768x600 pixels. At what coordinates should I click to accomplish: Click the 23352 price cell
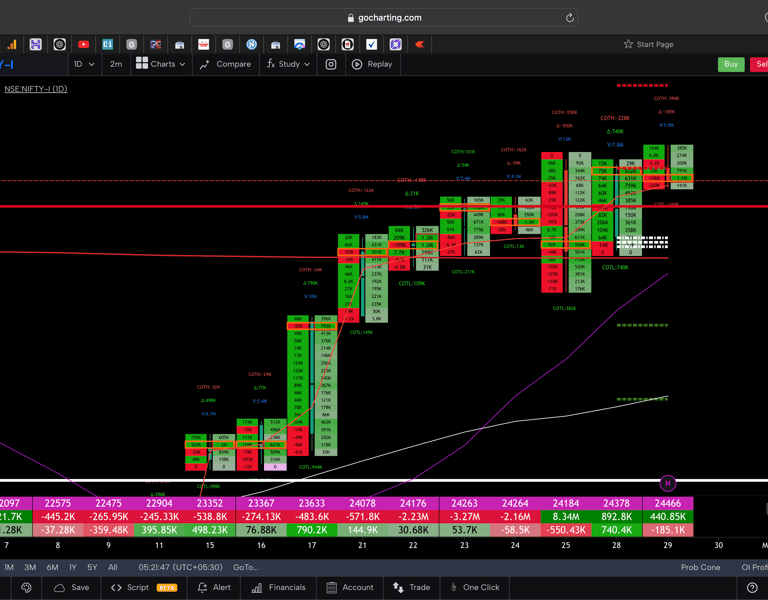pyautogui.click(x=210, y=503)
